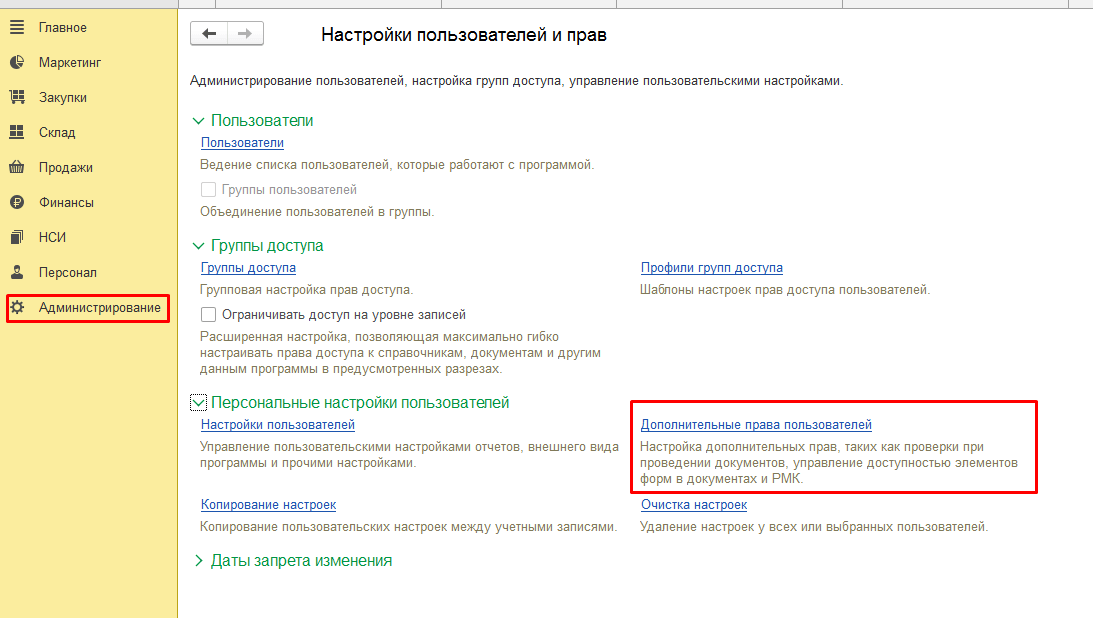The width and height of the screenshot is (1093, 618).
Task: Click the Администрирование gear icon
Action: pyautogui.click(x=17, y=308)
